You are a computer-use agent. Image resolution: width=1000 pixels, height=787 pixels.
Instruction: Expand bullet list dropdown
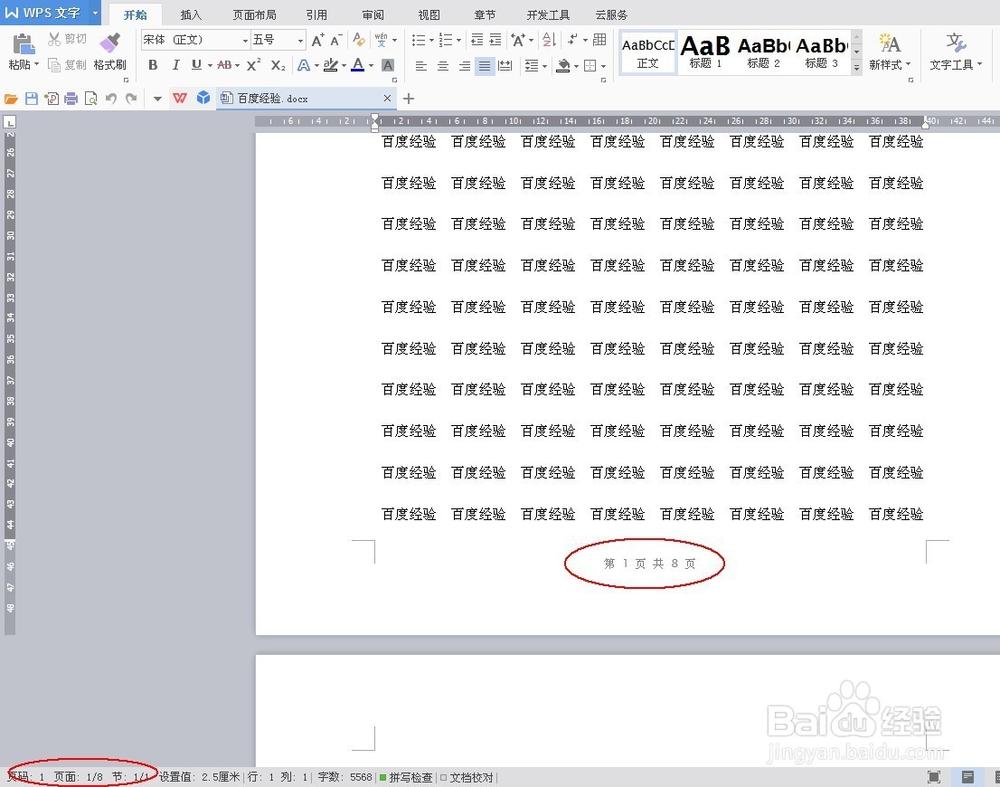click(432, 40)
